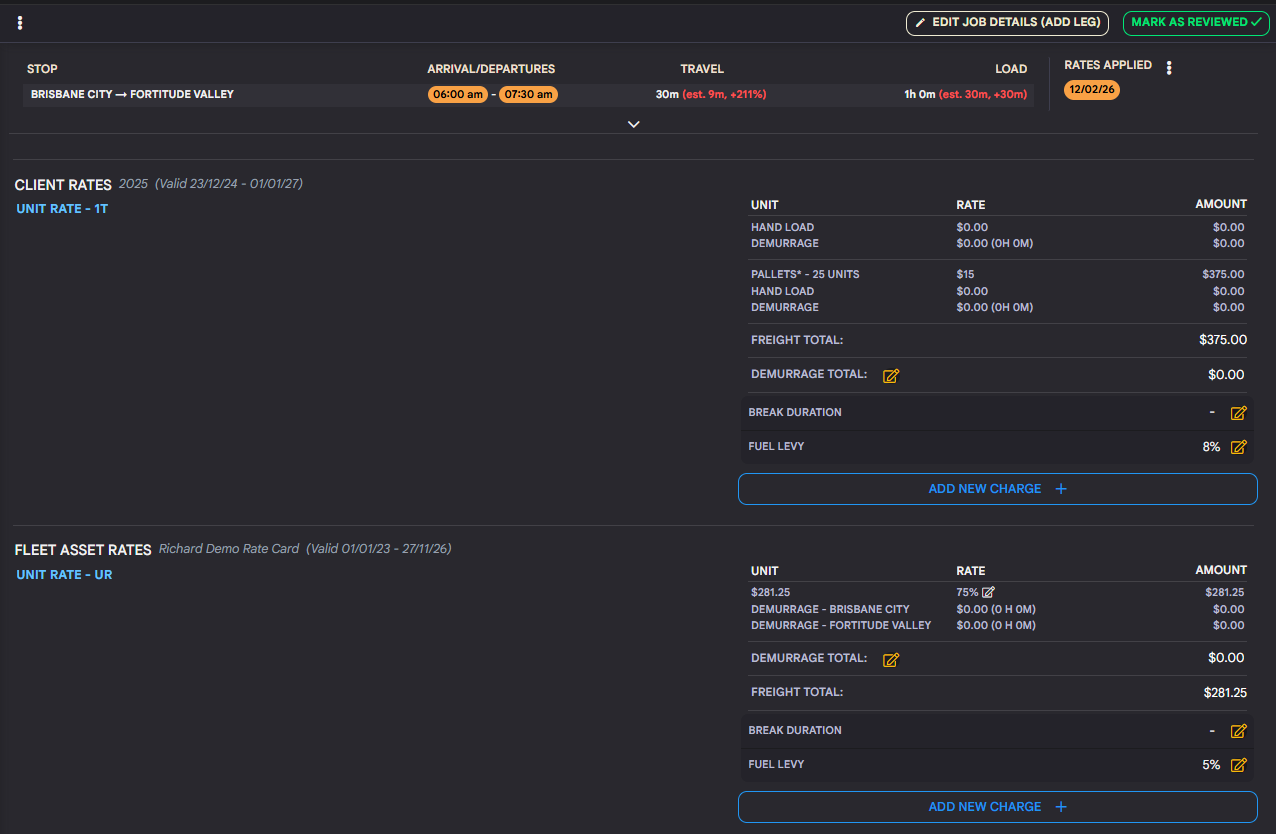Edit the client Demurrage Total
Screen dimensions: 1276x834
click(x=891, y=376)
